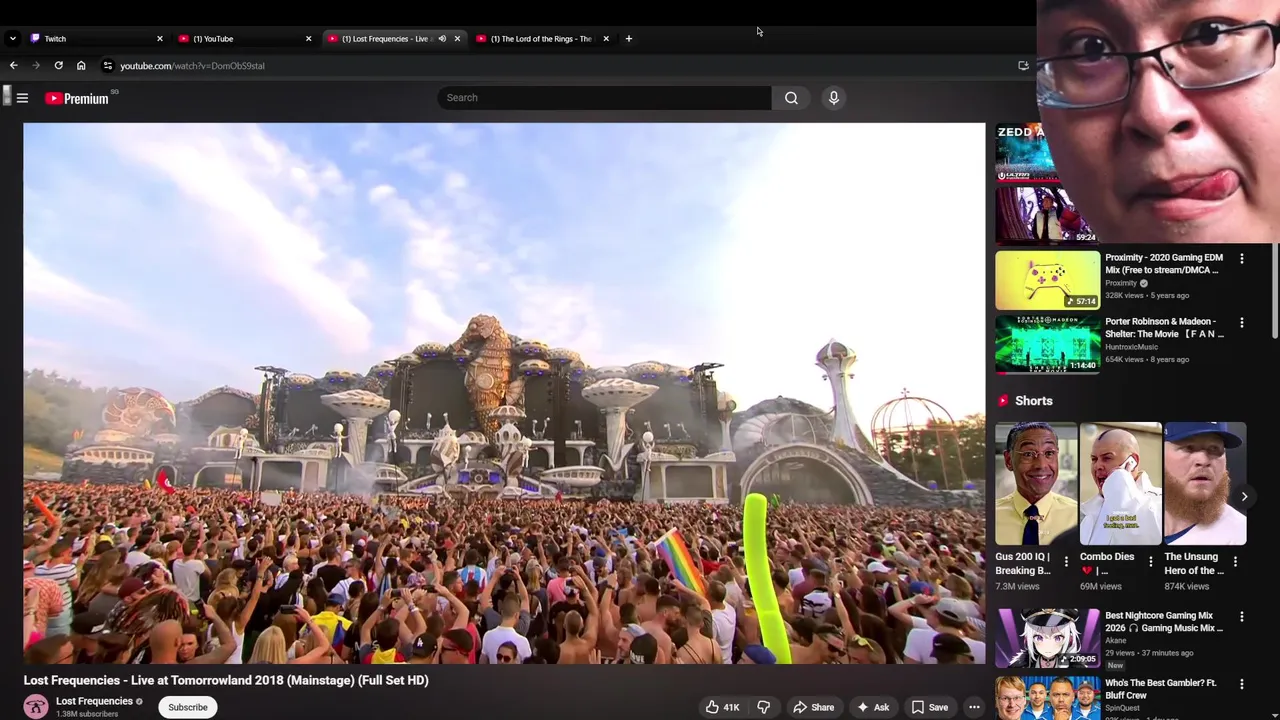Like the video with thumbs up

pyautogui.click(x=722, y=707)
